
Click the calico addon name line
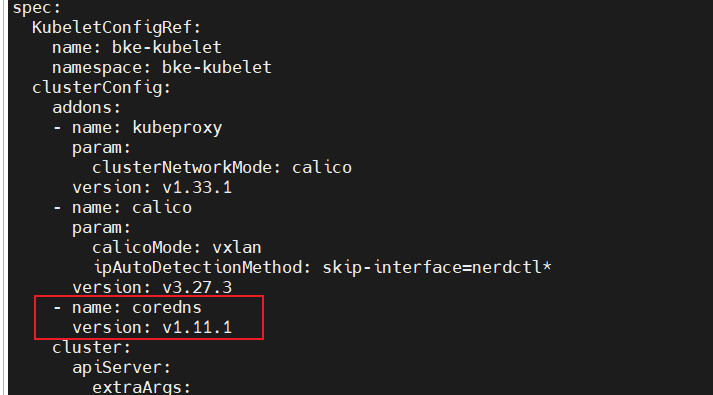pos(123,208)
